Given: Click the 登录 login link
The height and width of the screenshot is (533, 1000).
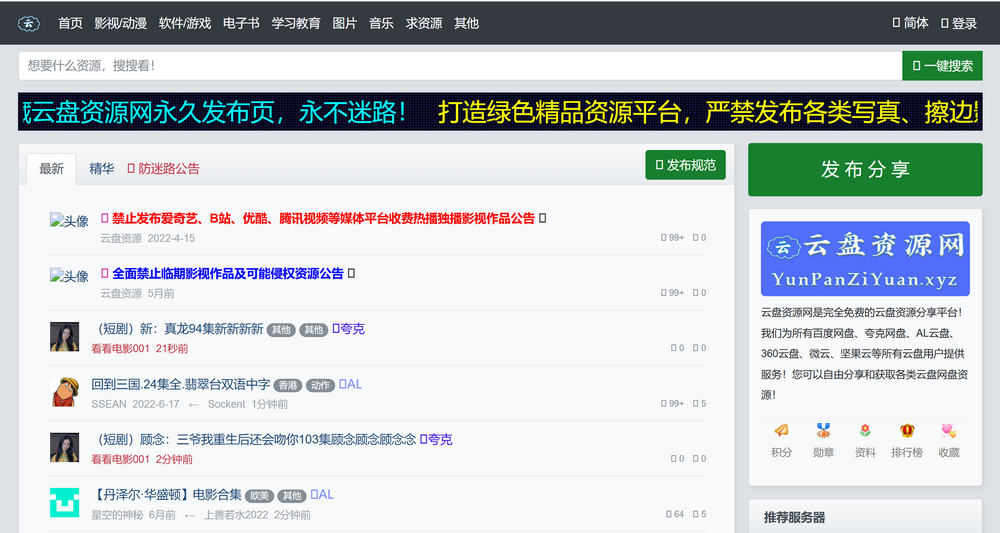Looking at the screenshot, I should (x=958, y=23).
